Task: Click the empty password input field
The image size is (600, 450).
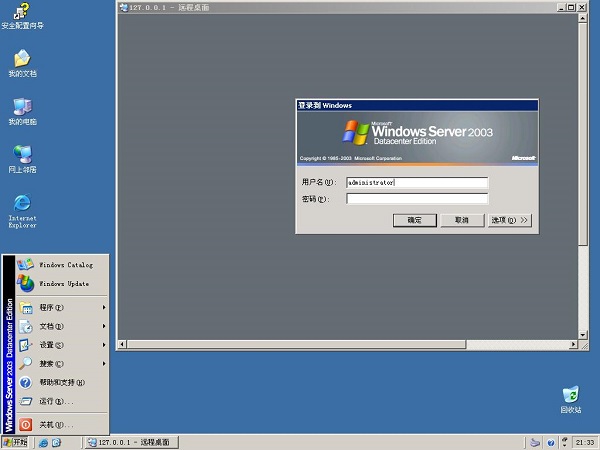Action: coord(417,199)
